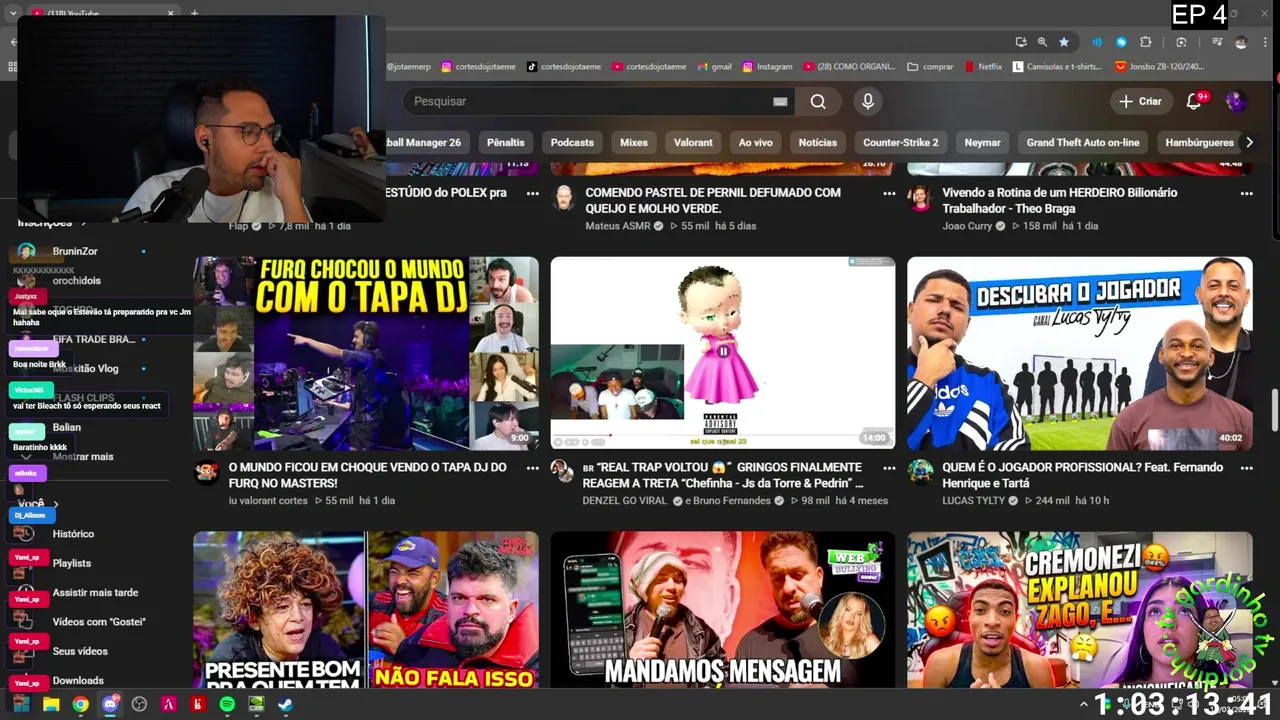This screenshot has height=720, width=1280.
Task: Click the bookmark star in Chrome address bar
Action: [1064, 42]
